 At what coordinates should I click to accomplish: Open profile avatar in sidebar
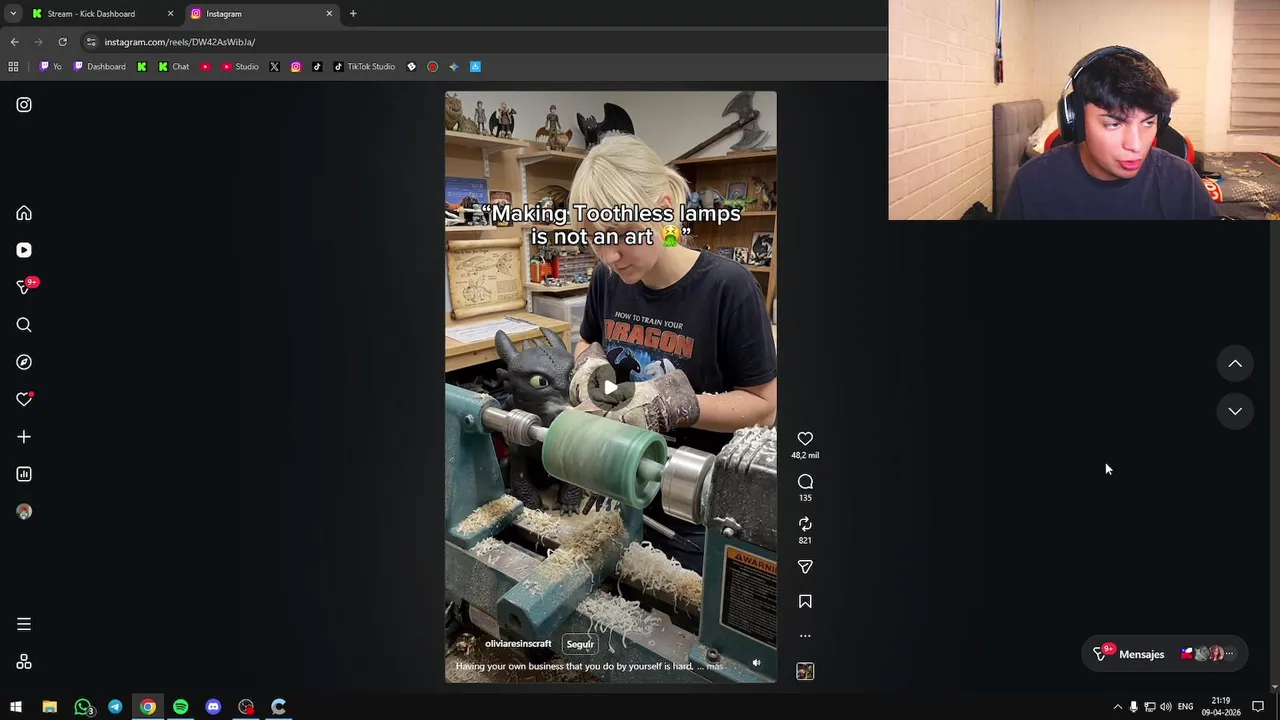click(x=24, y=512)
